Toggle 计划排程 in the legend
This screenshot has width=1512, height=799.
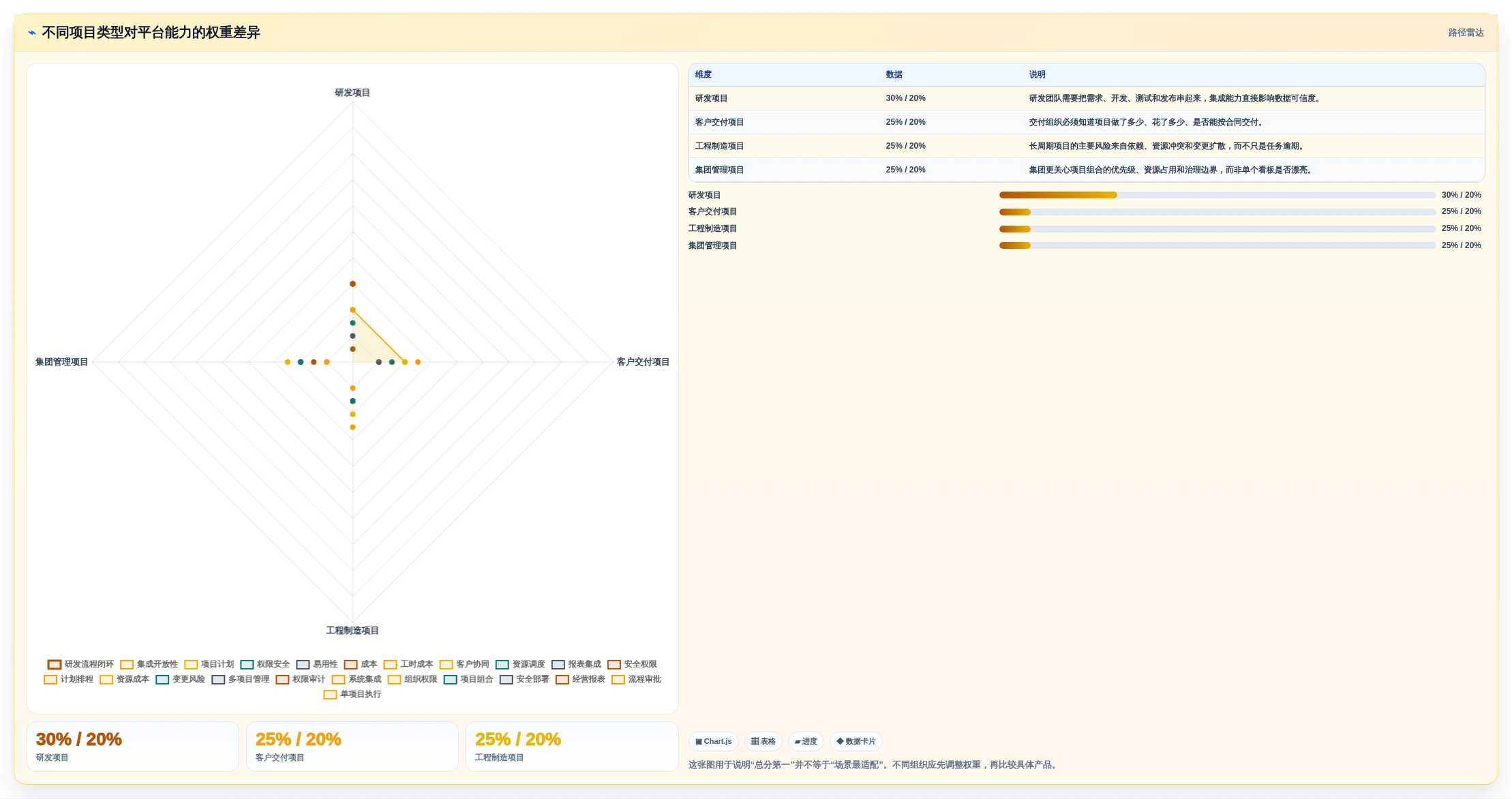click(x=68, y=679)
